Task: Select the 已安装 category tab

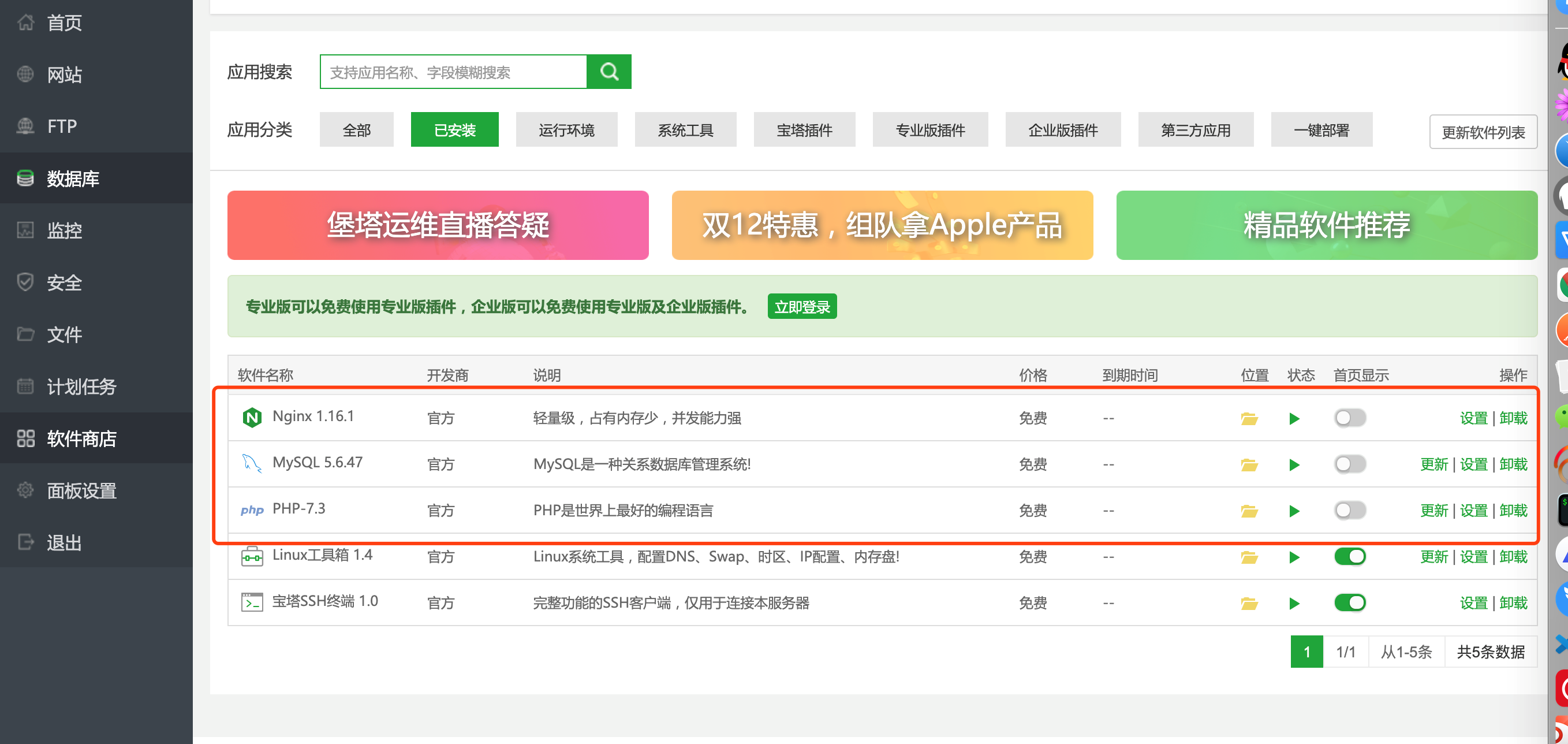Action: tap(455, 130)
